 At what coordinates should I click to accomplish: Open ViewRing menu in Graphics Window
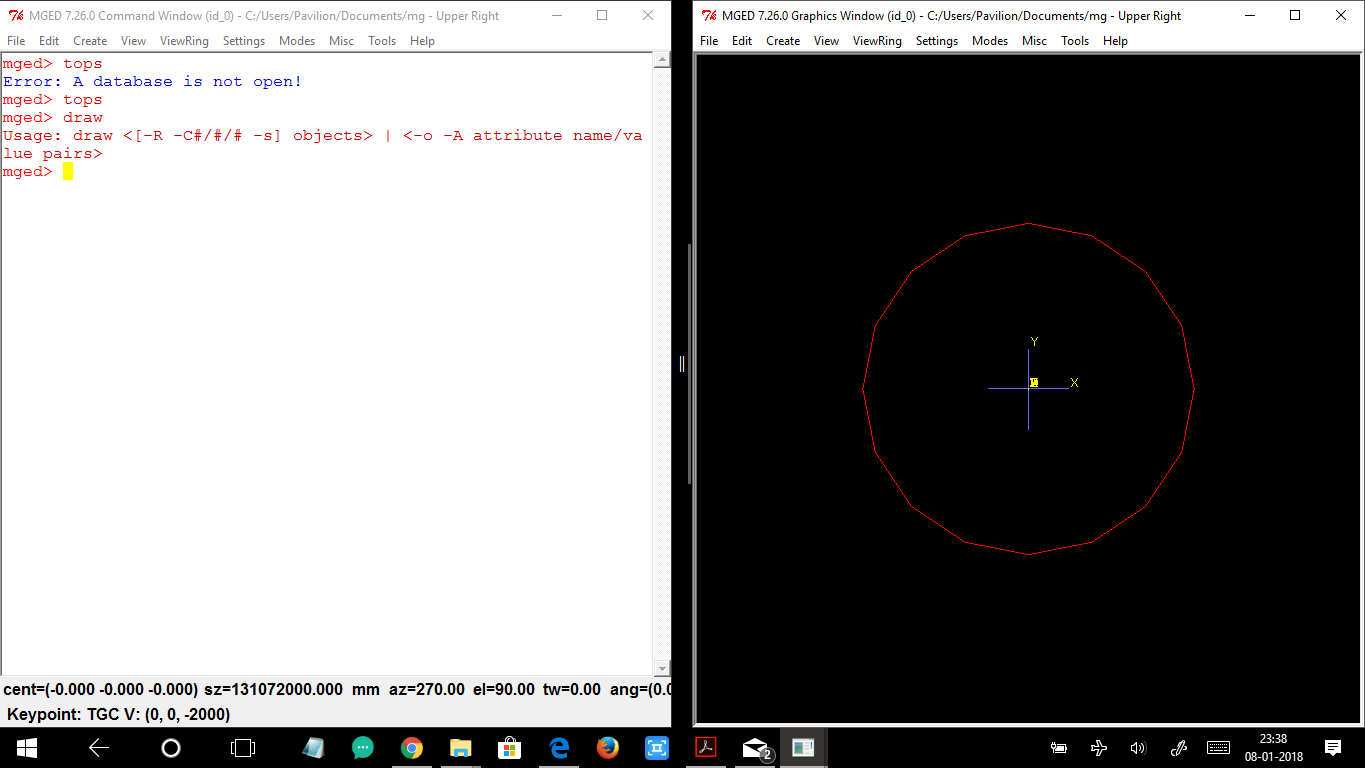877,41
